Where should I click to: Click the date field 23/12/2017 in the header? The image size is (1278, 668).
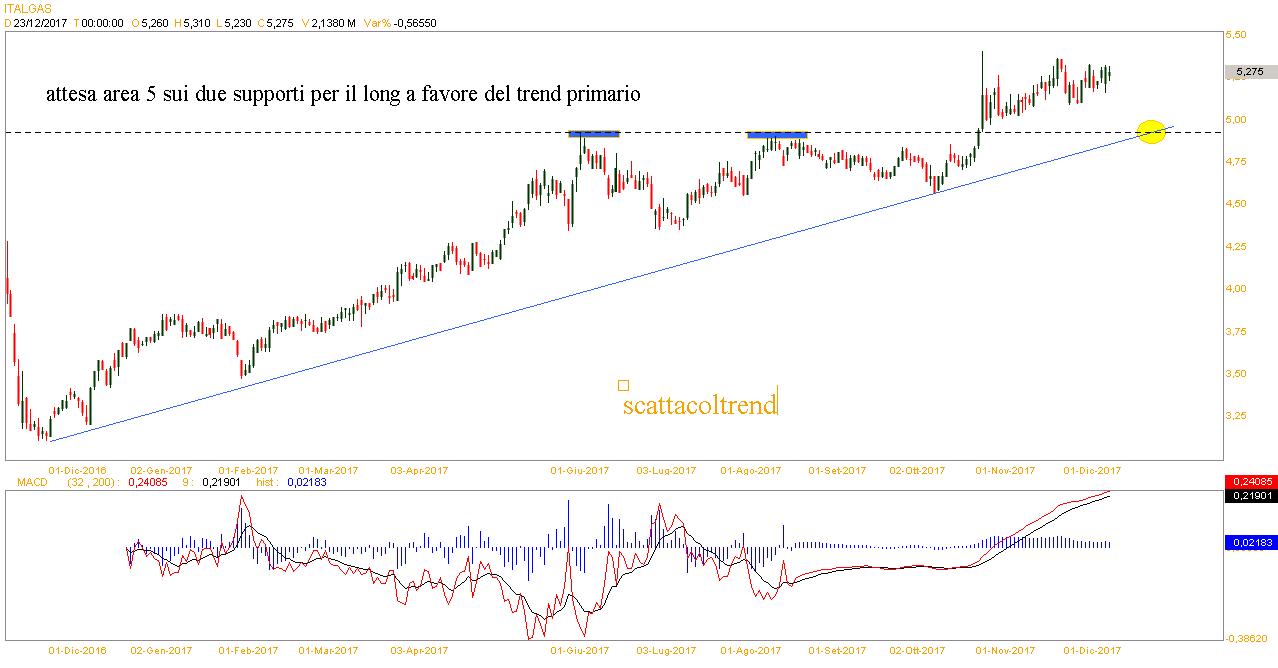(x=40, y=22)
